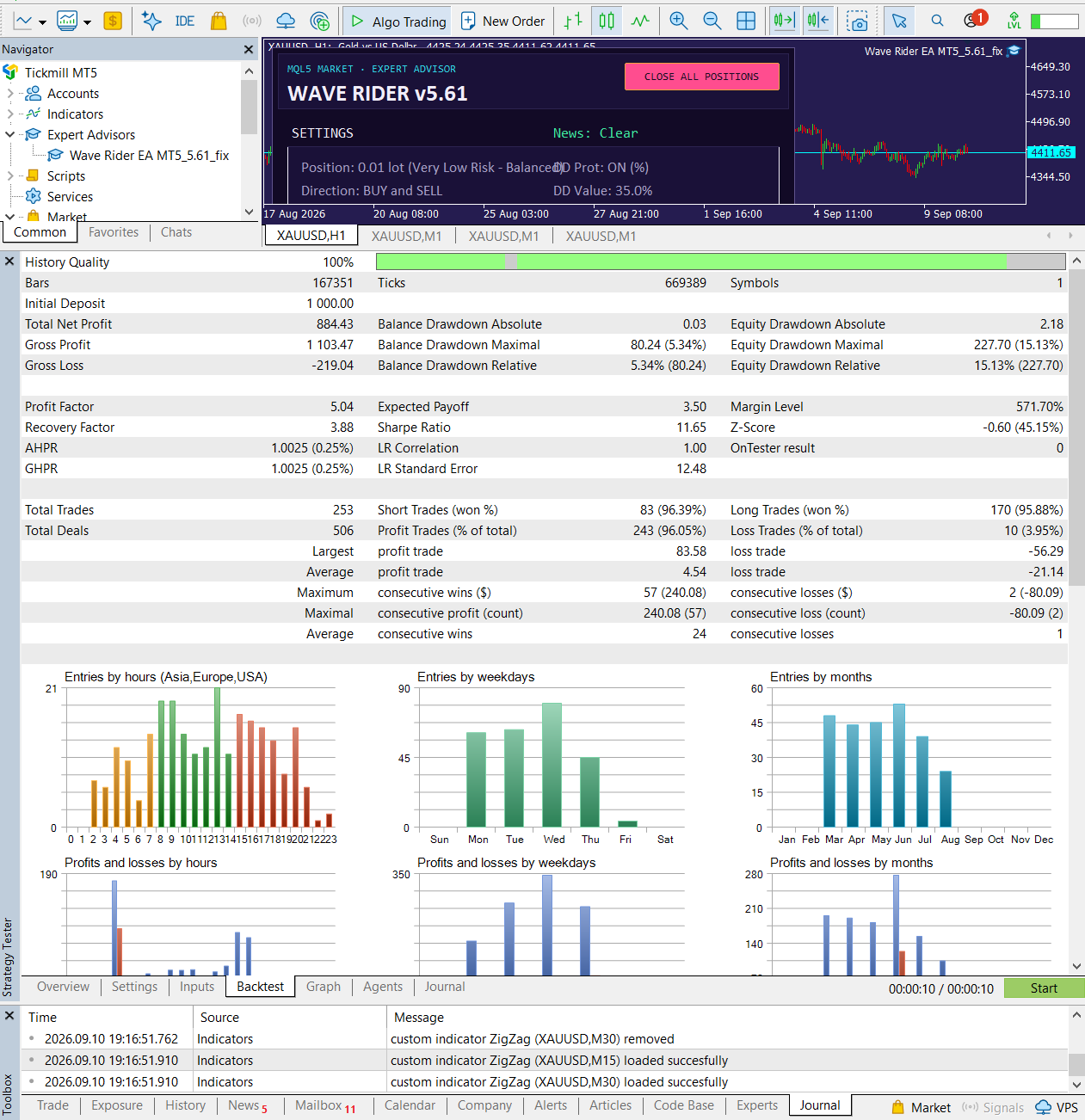Screen dimensions: 1085x1120
Task: Select Tickmill MT5 root node
Action: click(x=61, y=72)
